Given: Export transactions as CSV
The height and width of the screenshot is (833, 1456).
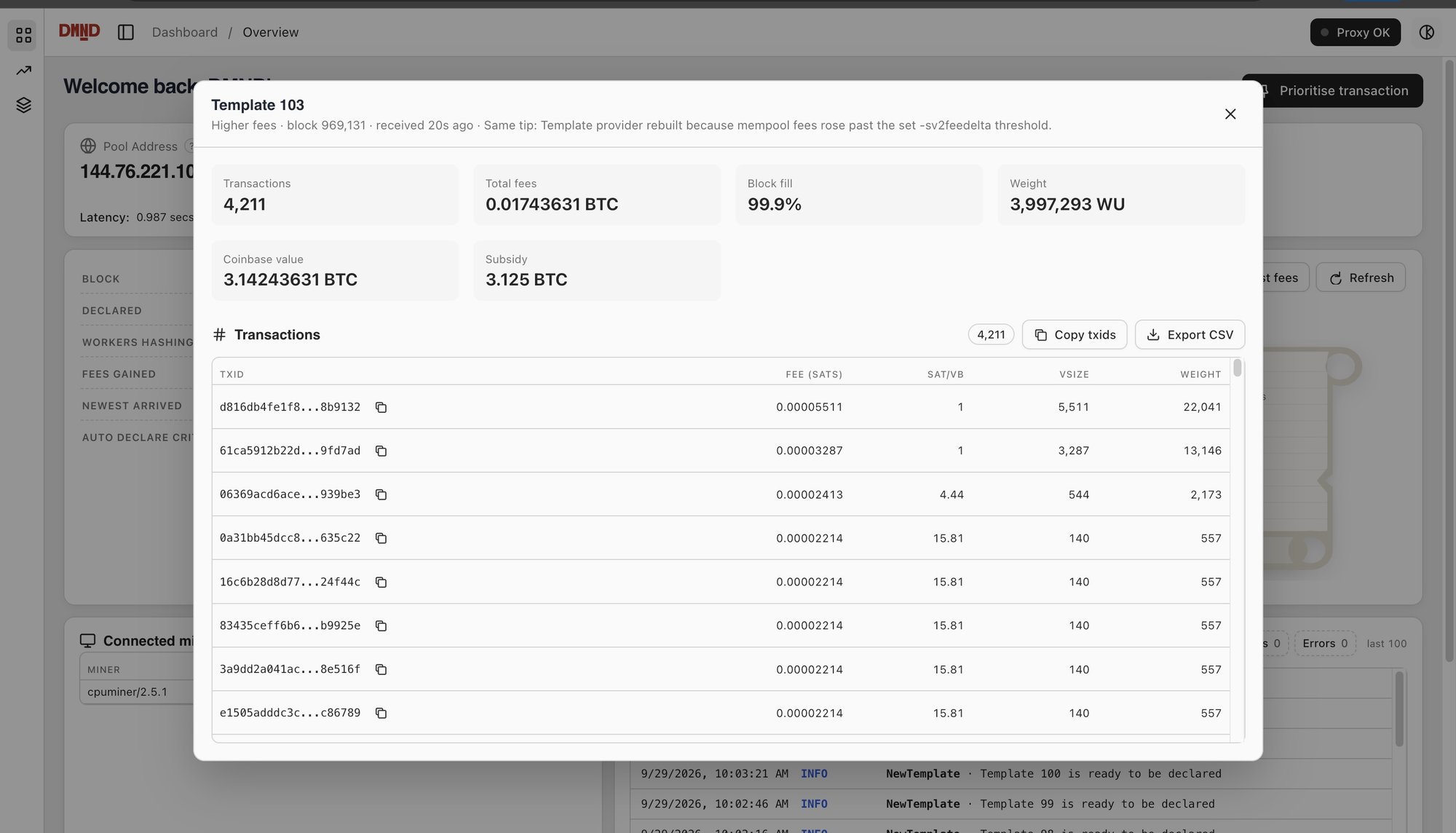Looking at the screenshot, I should coord(1190,335).
